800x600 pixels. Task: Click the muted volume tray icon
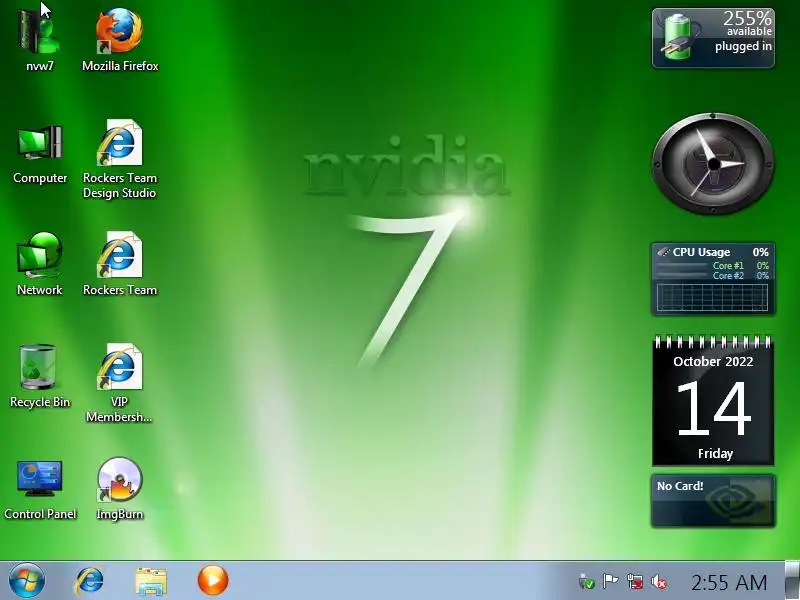(659, 582)
